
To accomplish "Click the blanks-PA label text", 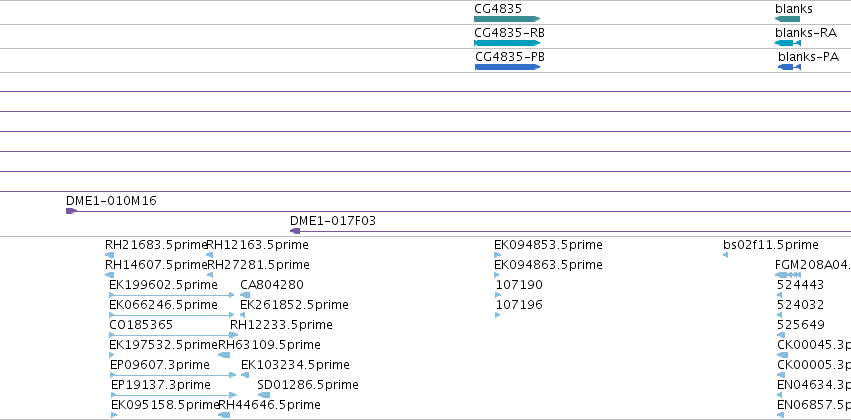I will point(808,56).
